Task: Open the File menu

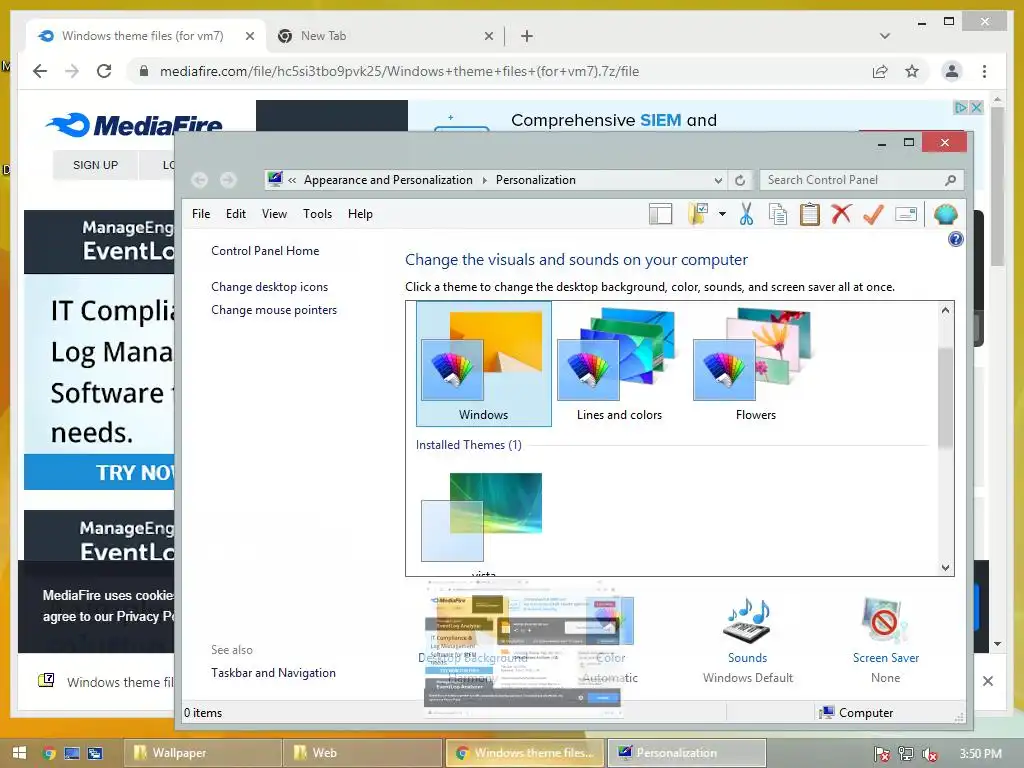Action: pyautogui.click(x=201, y=214)
